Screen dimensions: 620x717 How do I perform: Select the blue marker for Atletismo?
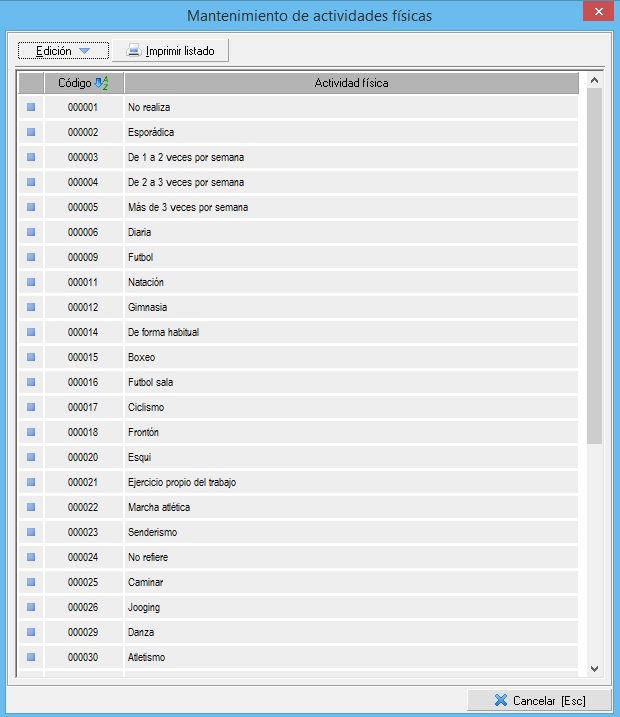(x=31, y=657)
